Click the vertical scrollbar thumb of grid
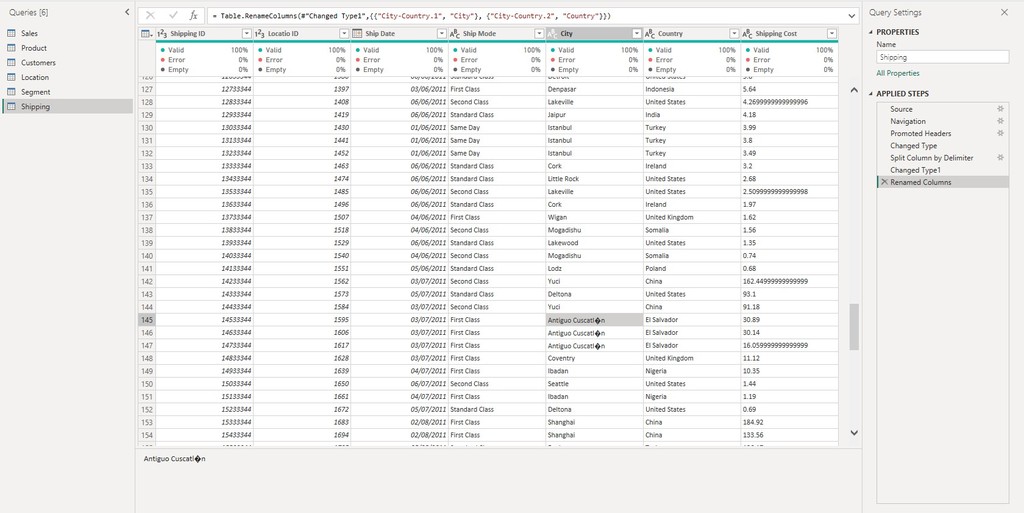The image size is (1024, 513). click(x=854, y=326)
